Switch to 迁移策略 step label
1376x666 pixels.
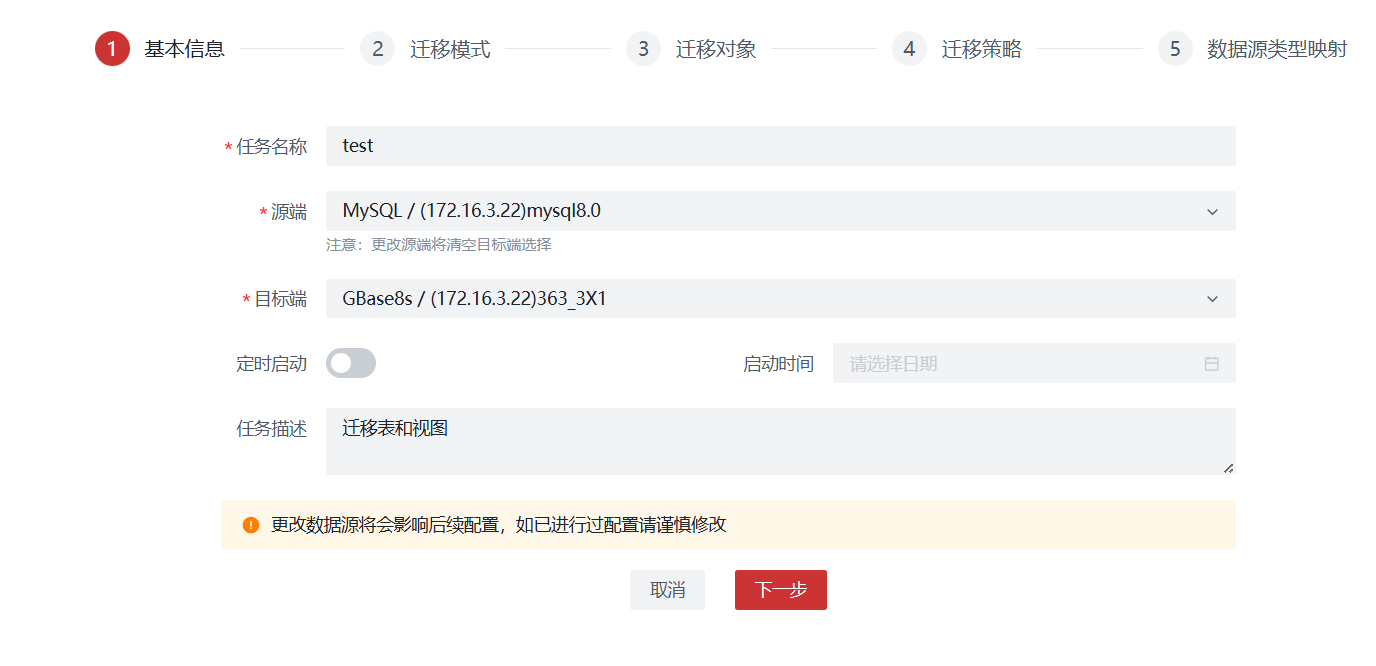tap(981, 49)
